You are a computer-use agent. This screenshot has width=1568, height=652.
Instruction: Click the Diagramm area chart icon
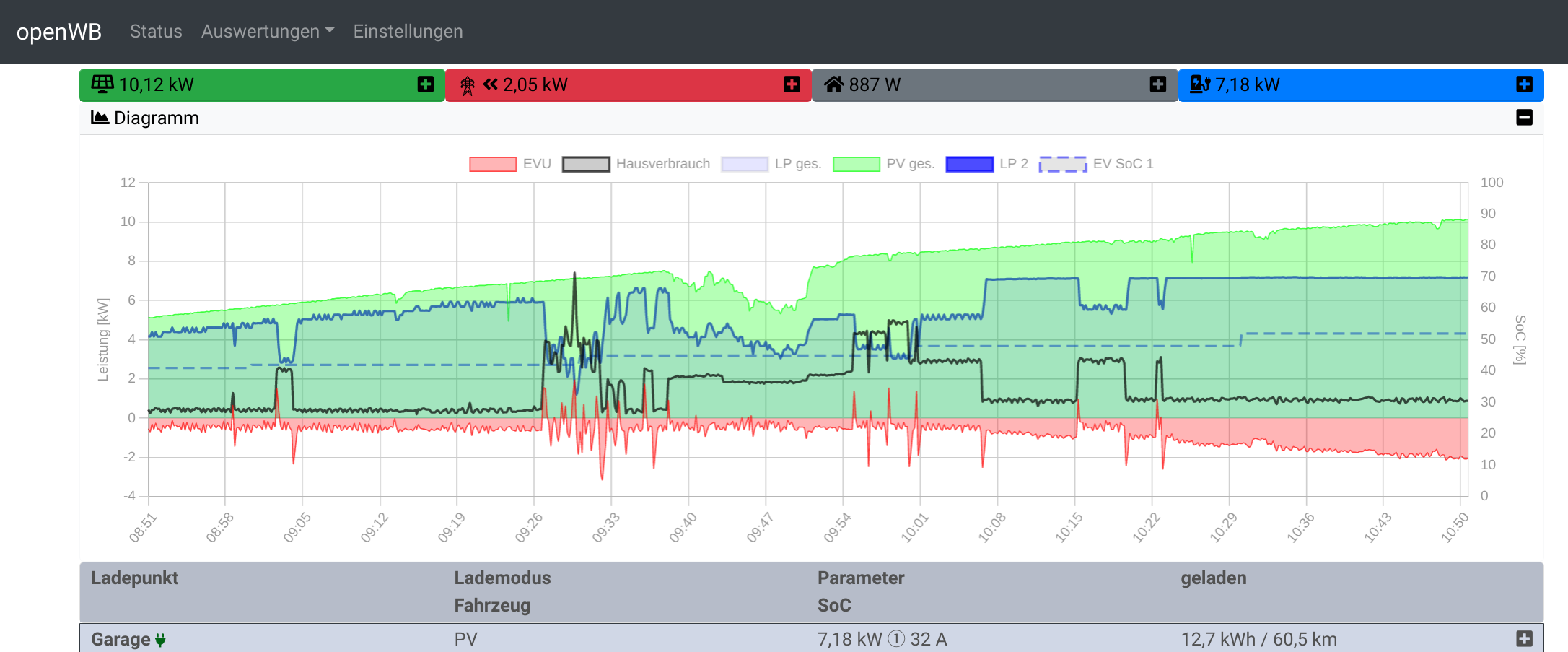tap(100, 118)
